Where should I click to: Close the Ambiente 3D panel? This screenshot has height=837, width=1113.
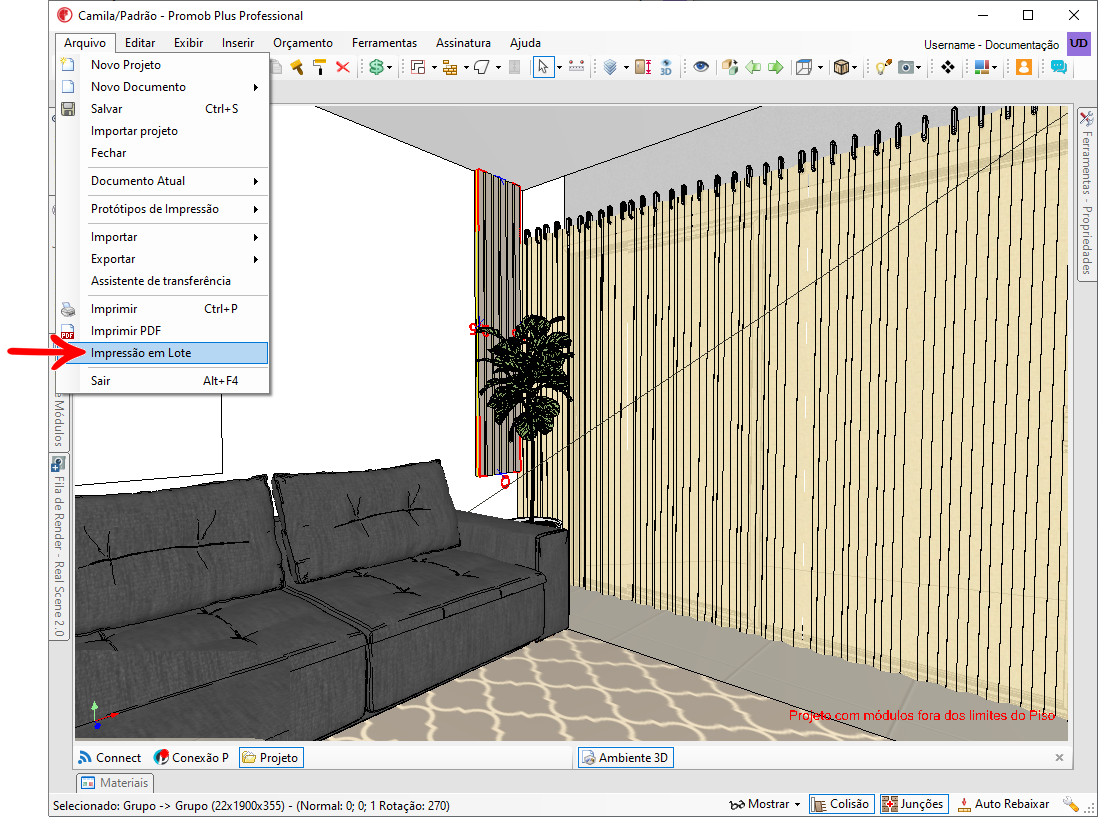tap(1059, 757)
